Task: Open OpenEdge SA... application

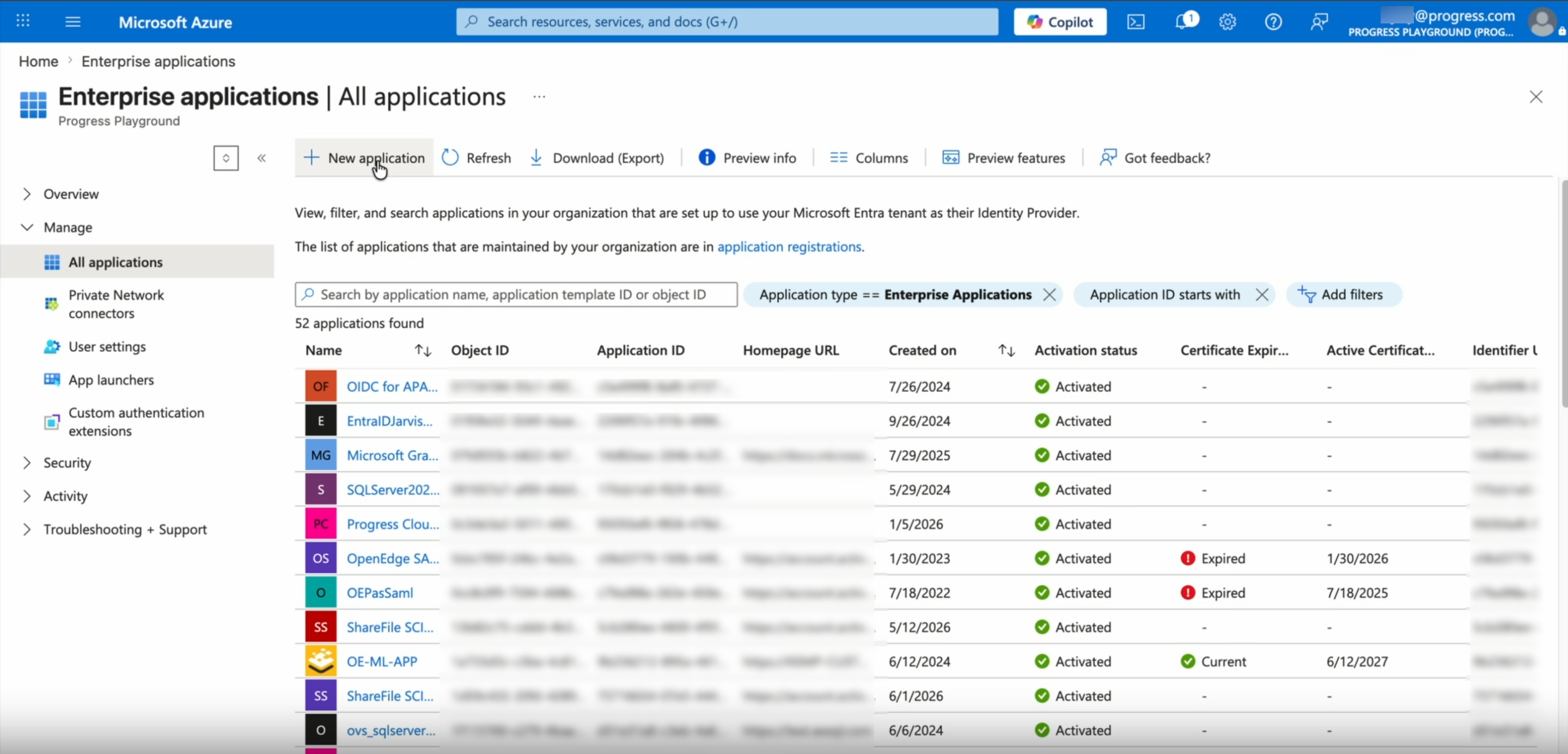Action: click(x=393, y=559)
